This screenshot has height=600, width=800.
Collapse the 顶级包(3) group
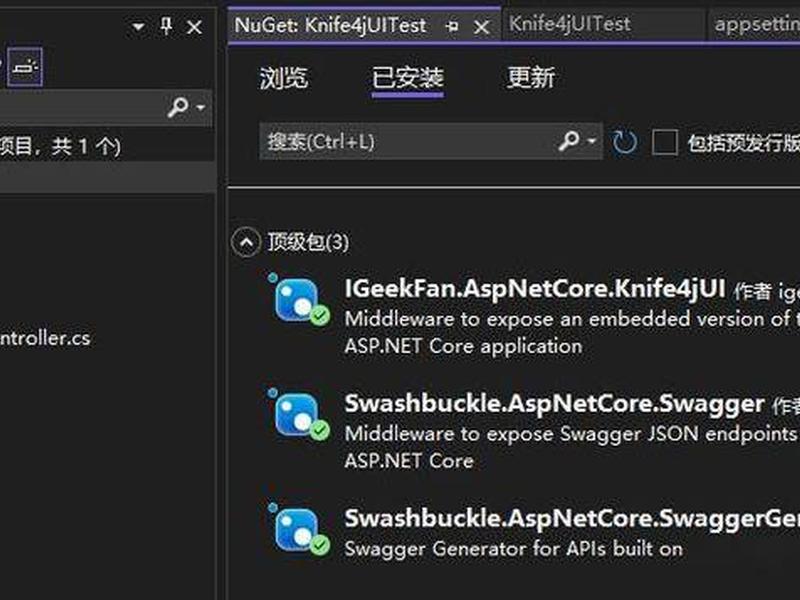tap(246, 242)
